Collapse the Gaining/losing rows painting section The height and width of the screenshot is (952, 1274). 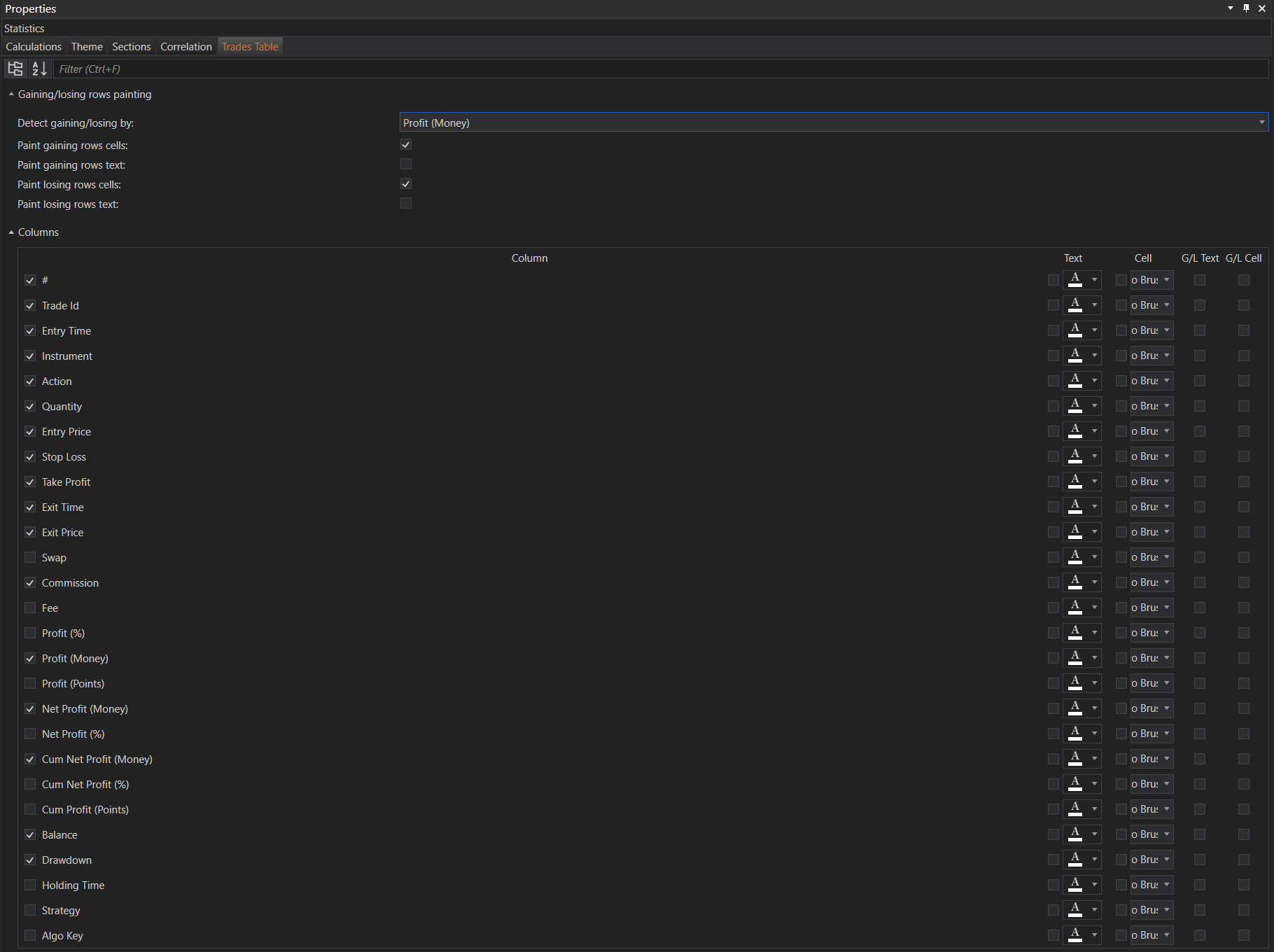(x=11, y=94)
